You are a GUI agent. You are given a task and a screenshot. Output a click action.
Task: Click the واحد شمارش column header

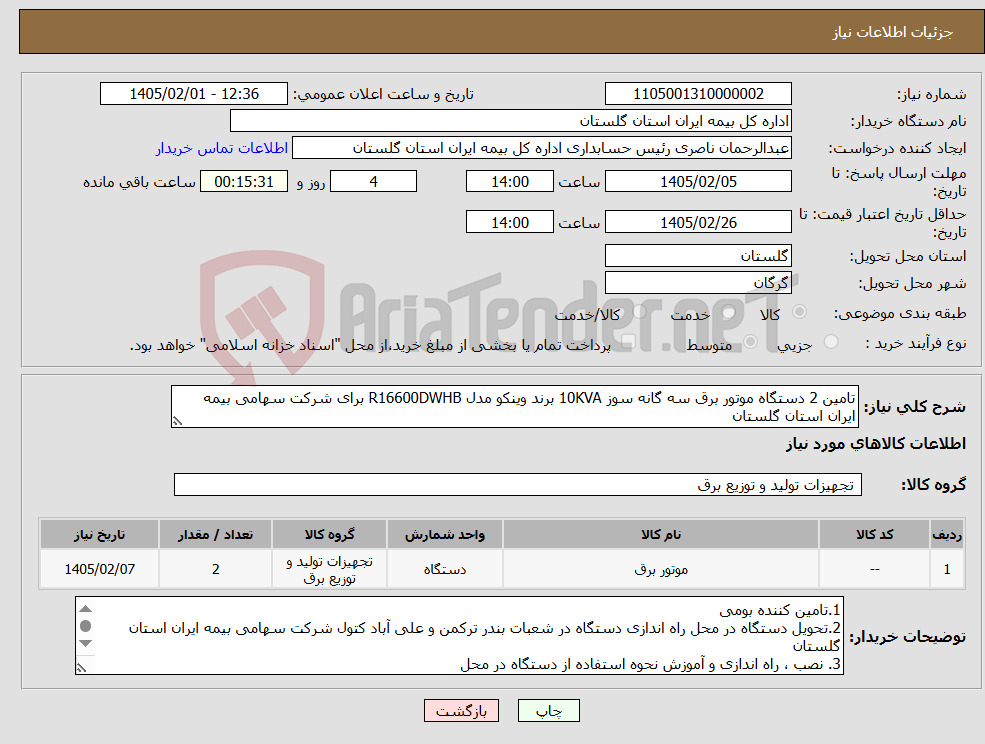click(445, 534)
